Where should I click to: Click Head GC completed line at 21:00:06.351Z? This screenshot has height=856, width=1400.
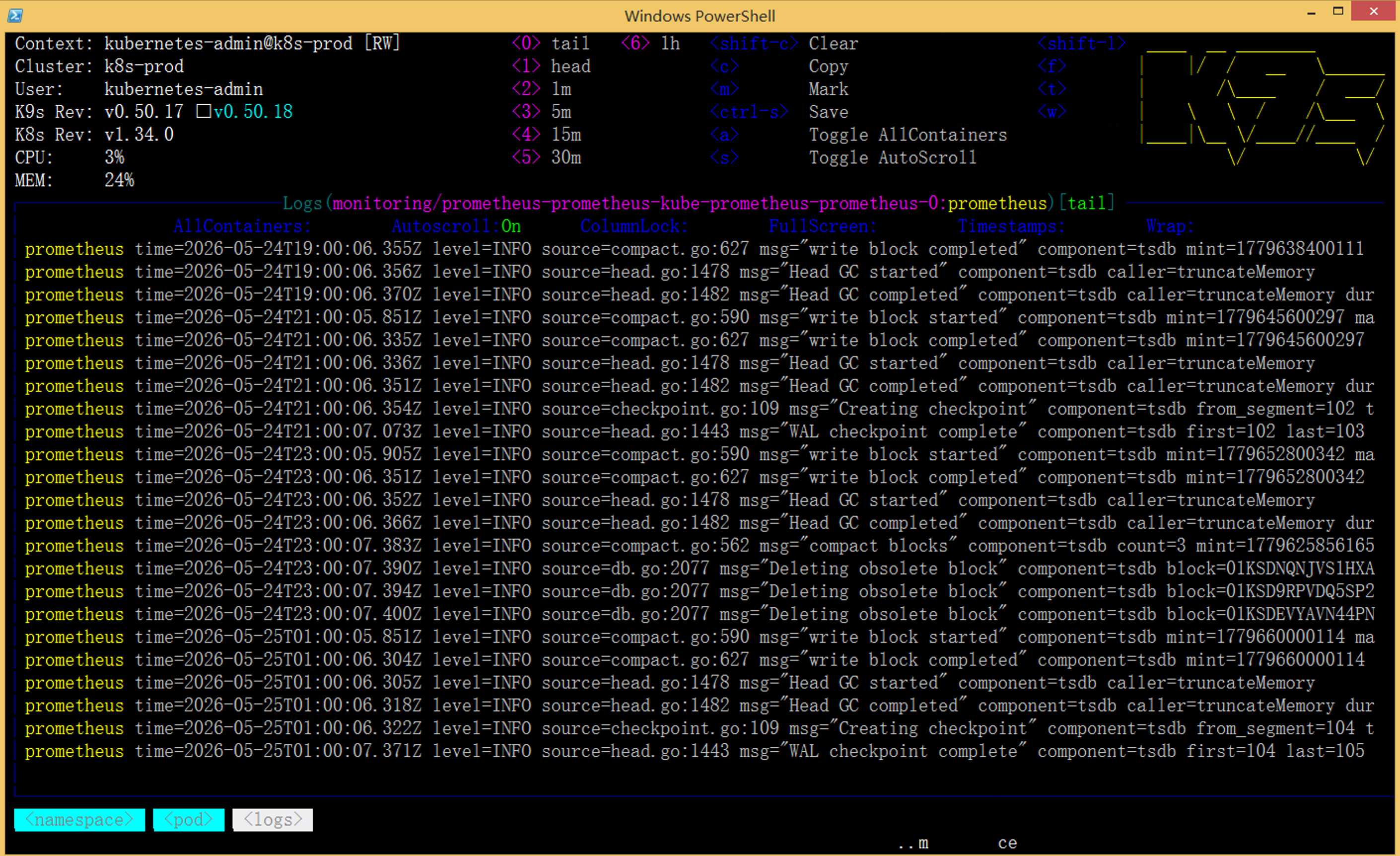[x=700, y=386]
